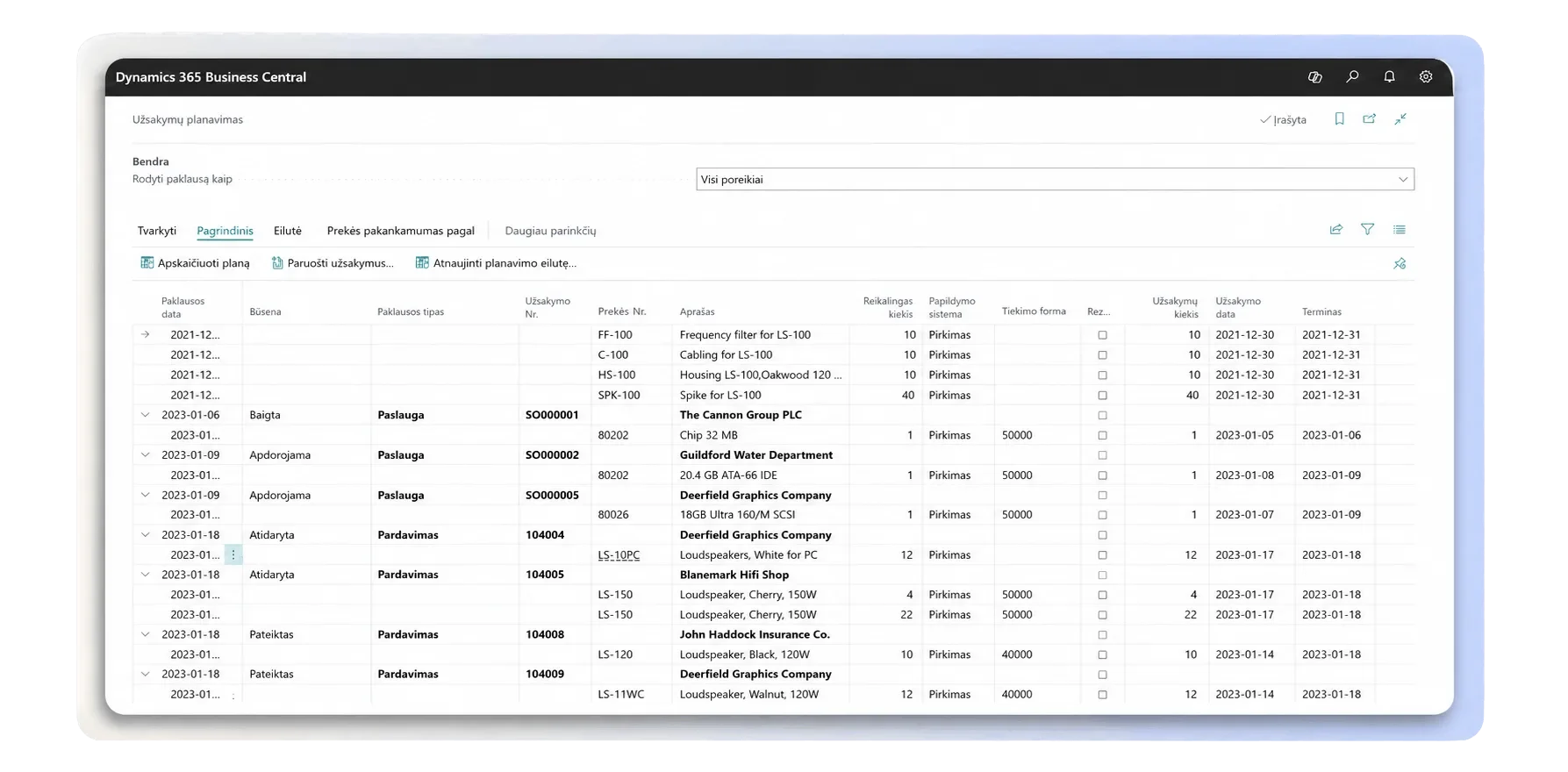This screenshot has height=772, width=1568.
Task: Collapse the SO000005 order group
Action: (x=146, y=495)
